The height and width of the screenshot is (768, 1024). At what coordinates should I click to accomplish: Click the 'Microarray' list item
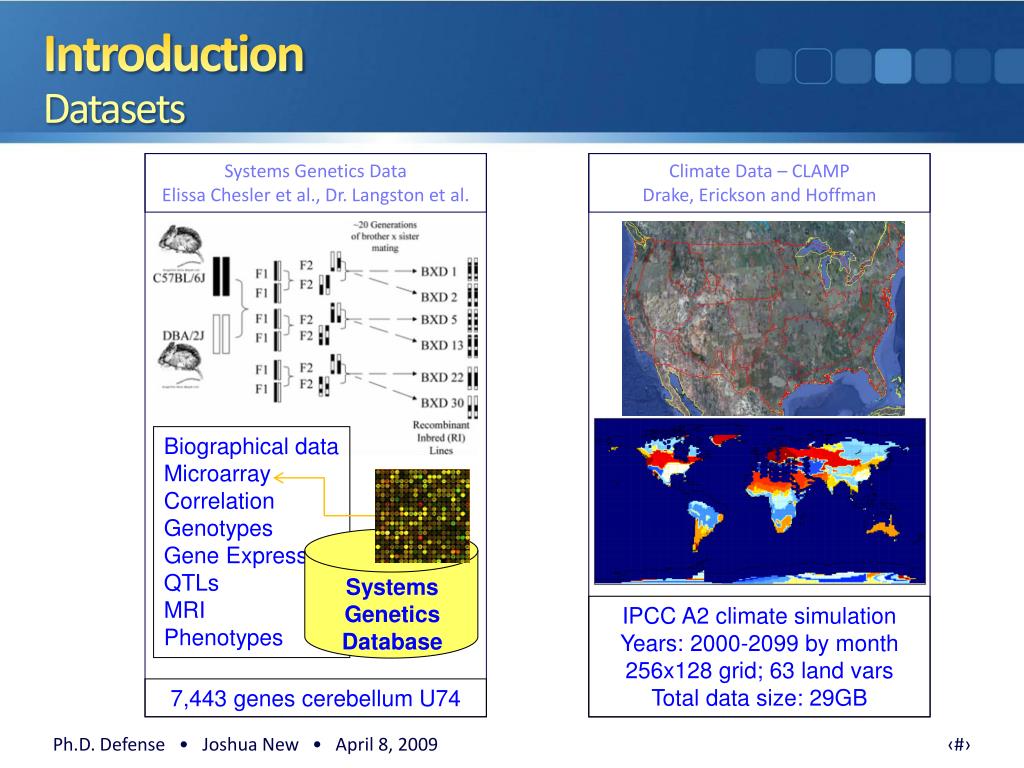tap(217, 474)
